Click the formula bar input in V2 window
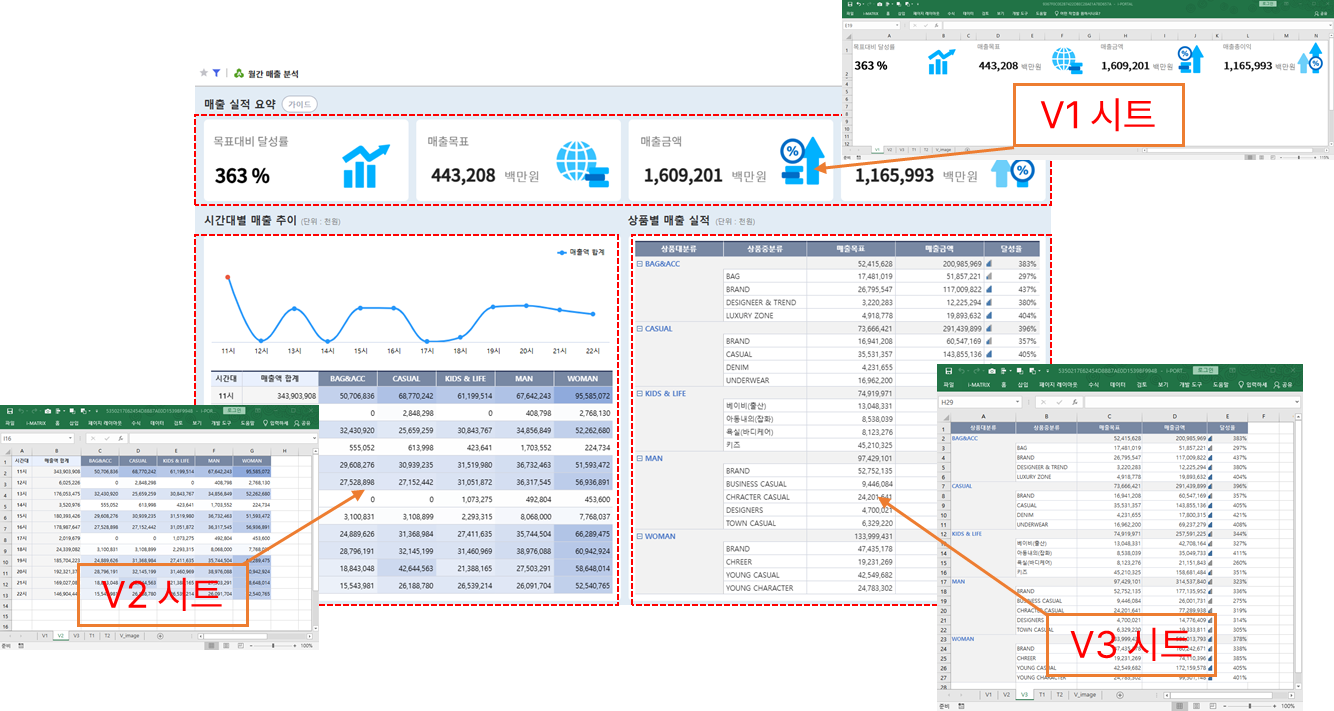Image resolution: width=1334 pixels, height=711 pixels. click(220, 437)
